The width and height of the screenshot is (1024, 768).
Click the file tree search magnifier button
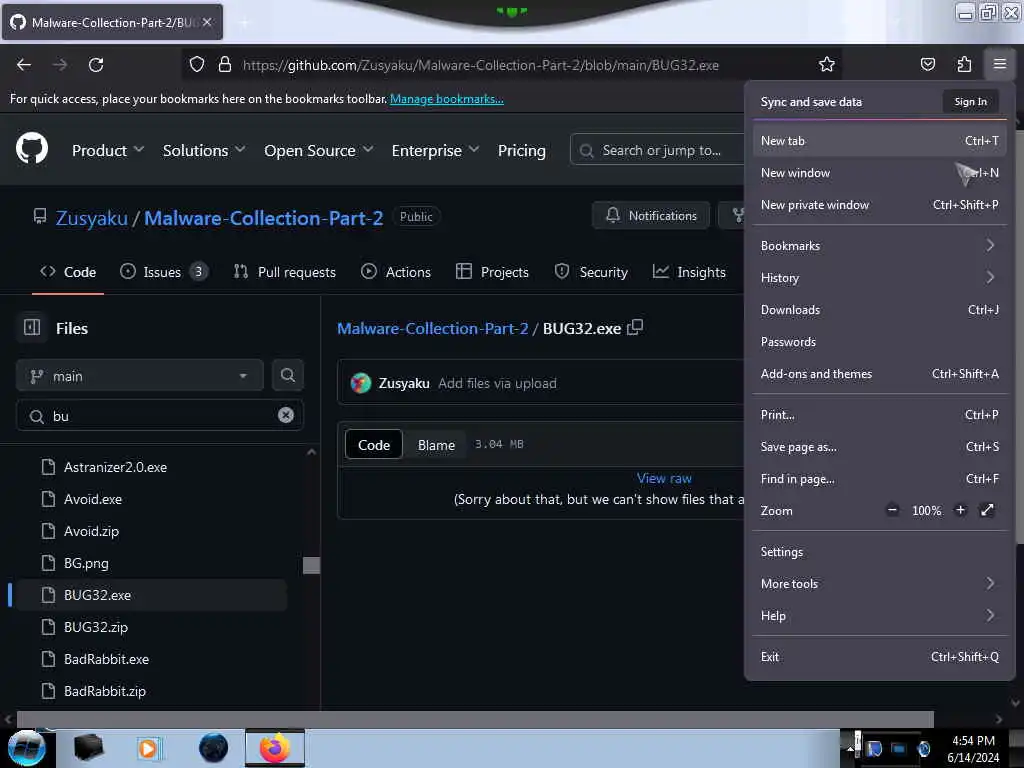(x=287, y=375)
